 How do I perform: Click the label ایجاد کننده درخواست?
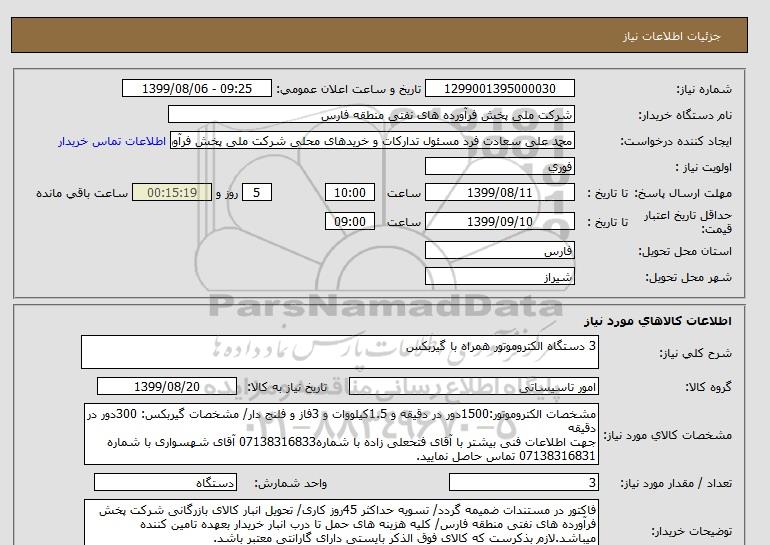pos(676,141)
